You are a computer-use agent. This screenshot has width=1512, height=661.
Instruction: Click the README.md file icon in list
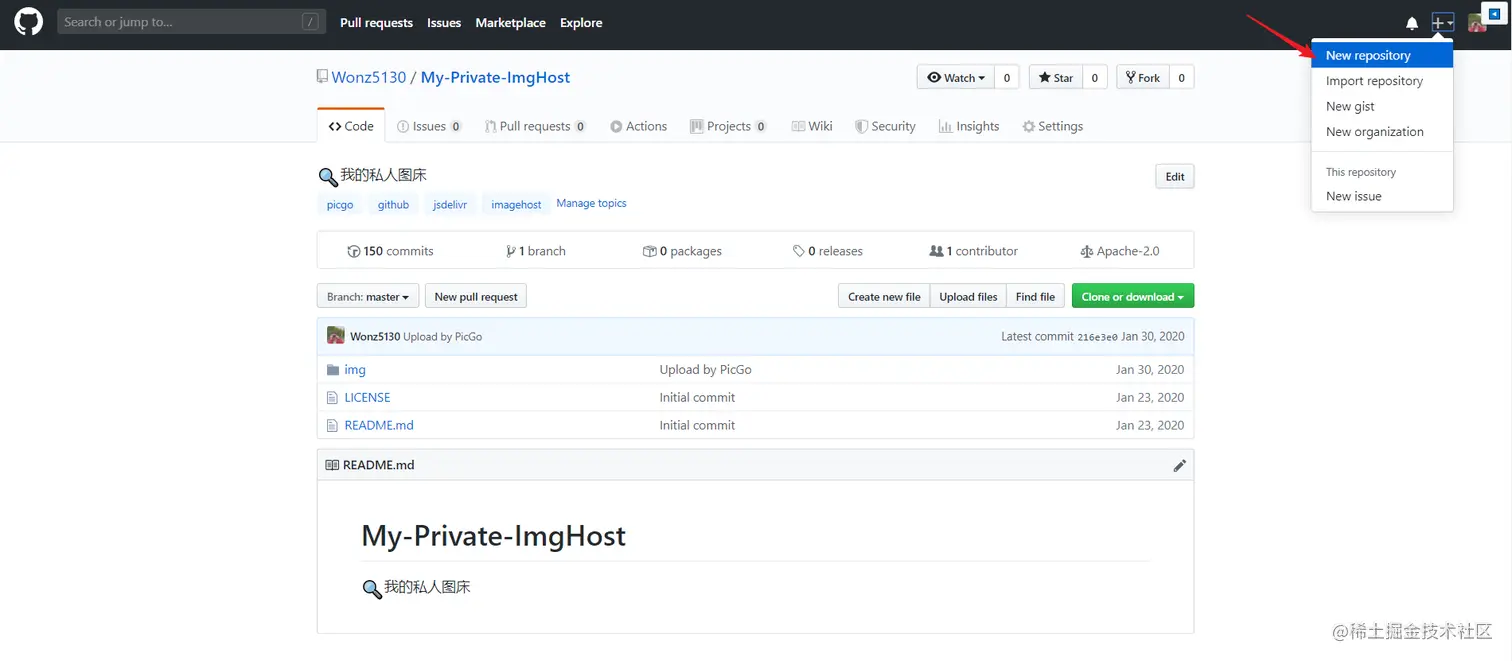coord(333,426)
